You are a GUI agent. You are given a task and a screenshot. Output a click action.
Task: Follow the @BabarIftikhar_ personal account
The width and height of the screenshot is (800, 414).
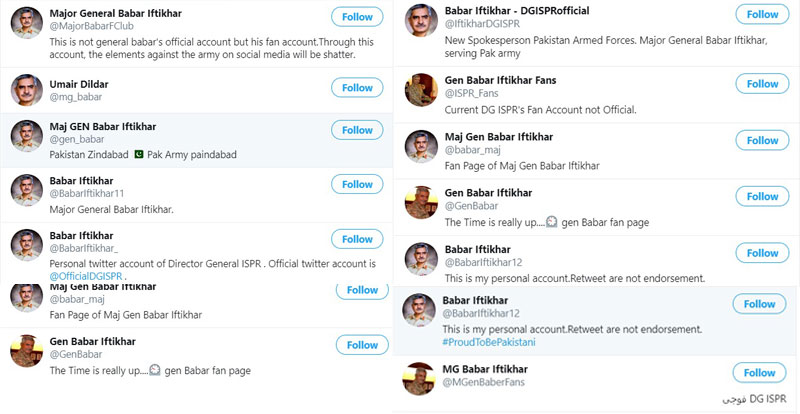tap(357, 240)
